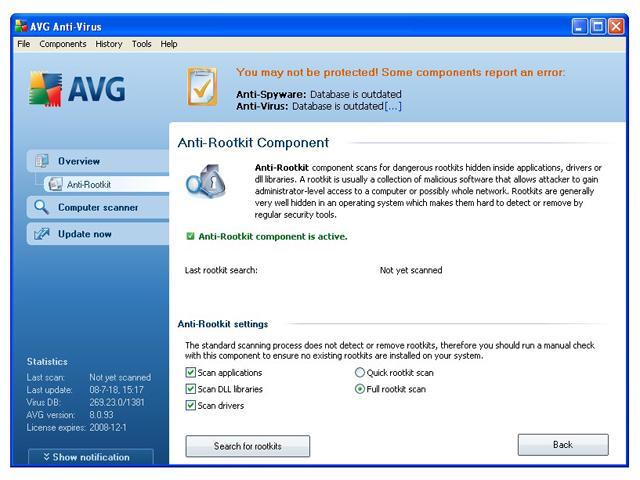Click the double-chevron on Show notification
This screenshot has height=480, width=640.
tap(46, 457)
